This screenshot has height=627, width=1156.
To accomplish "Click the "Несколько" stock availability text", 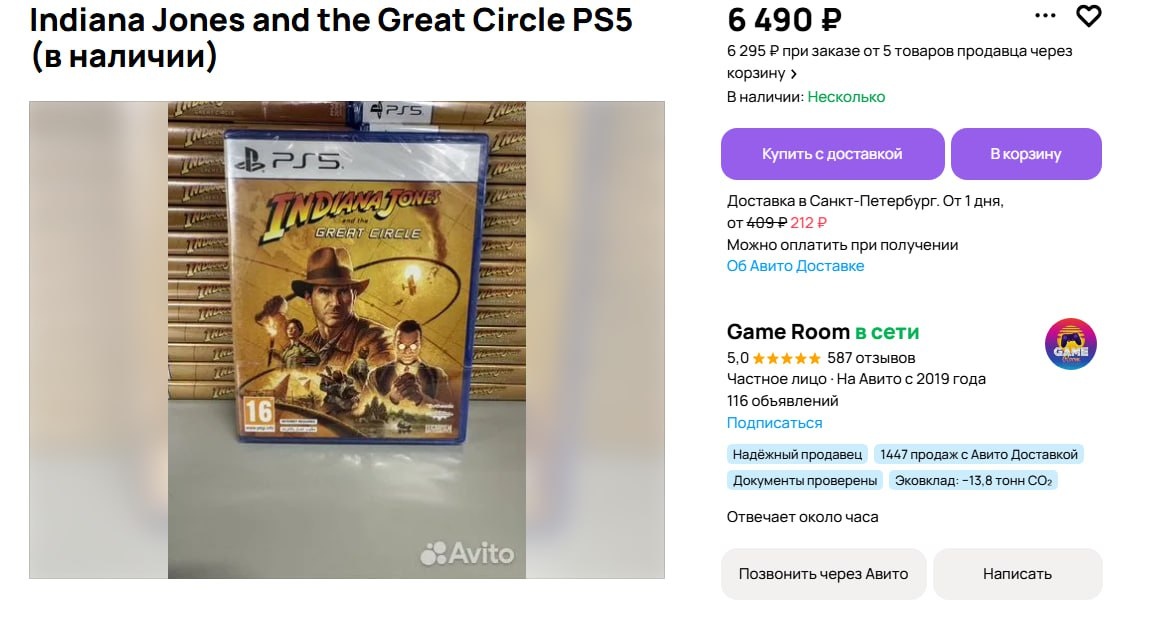I will (x=846, y=97).
